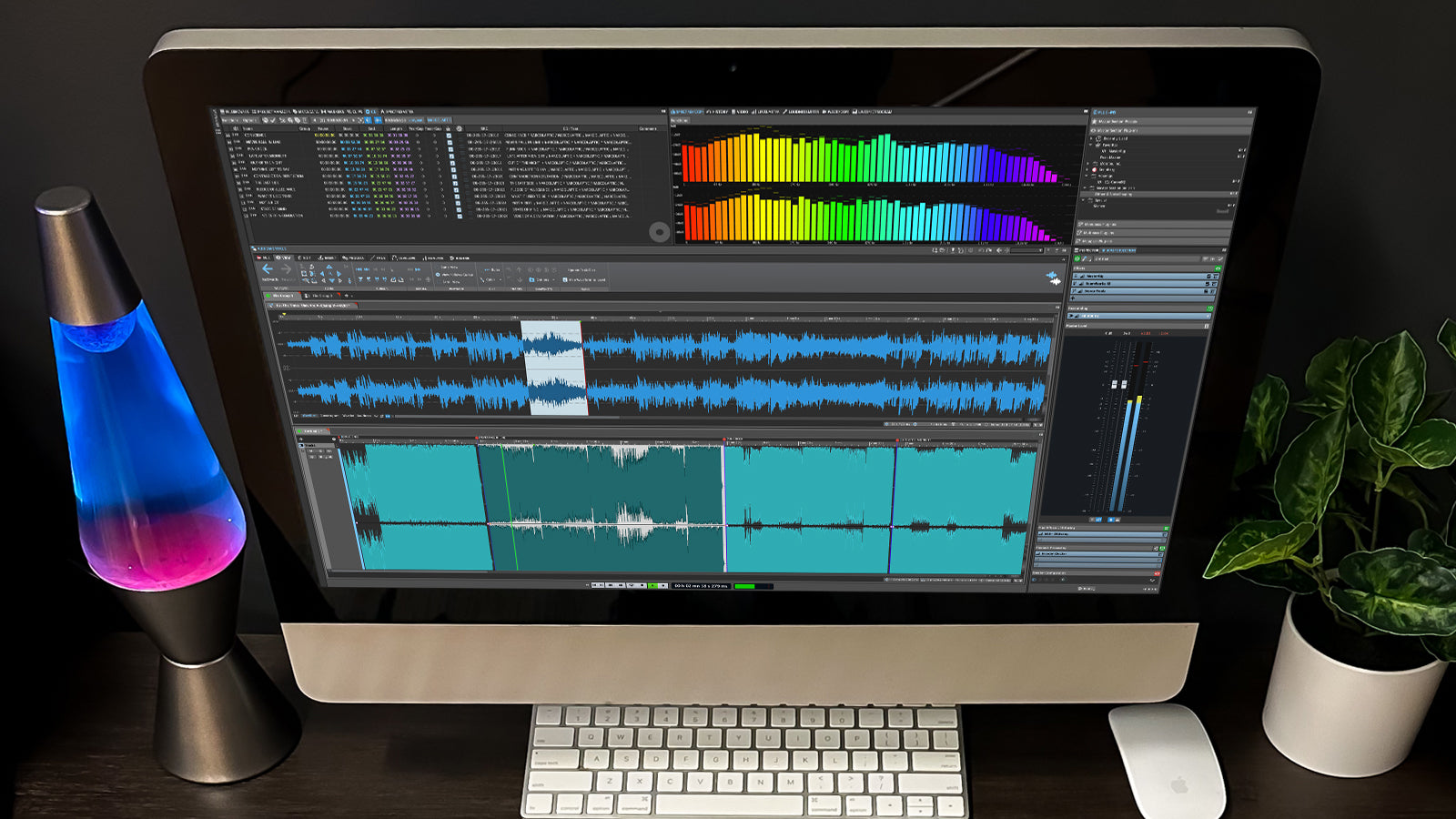Click the green play button in transport bar
1456x819 pixels.
pyautogui.click(x=652, y=586)
